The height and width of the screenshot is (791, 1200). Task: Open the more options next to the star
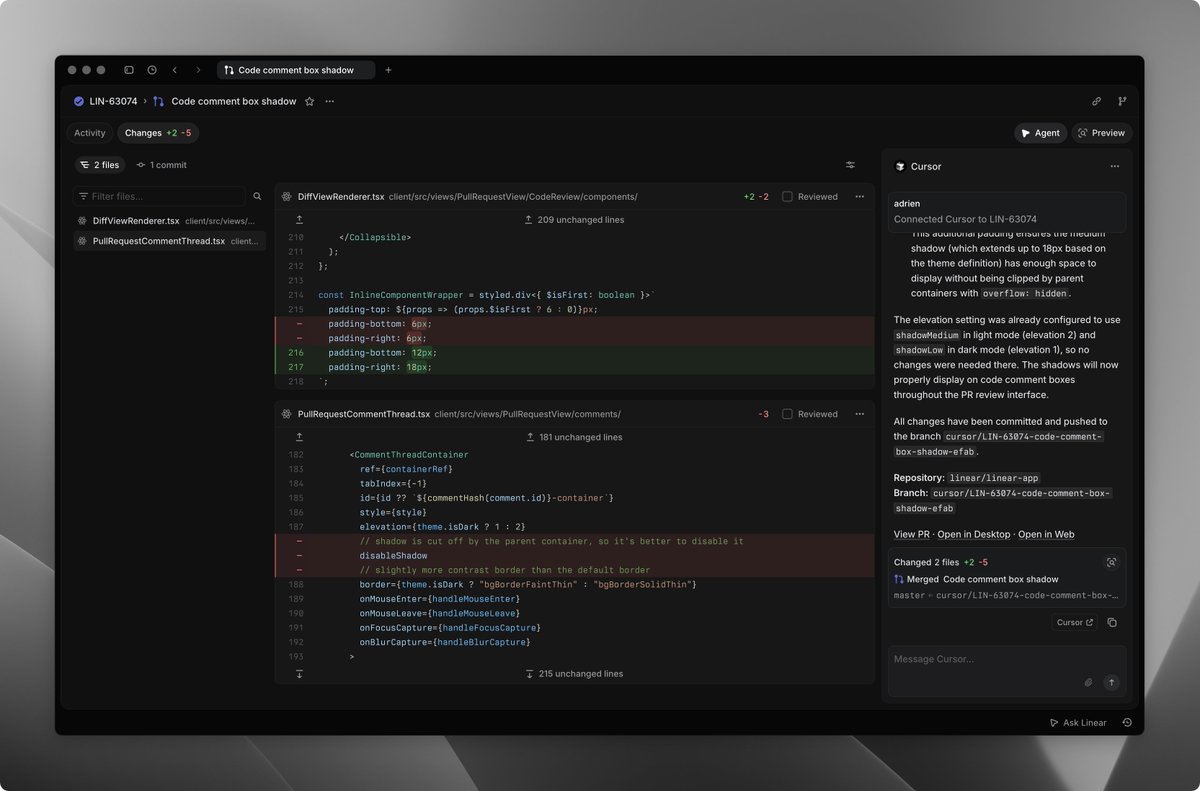pos(330,101)
